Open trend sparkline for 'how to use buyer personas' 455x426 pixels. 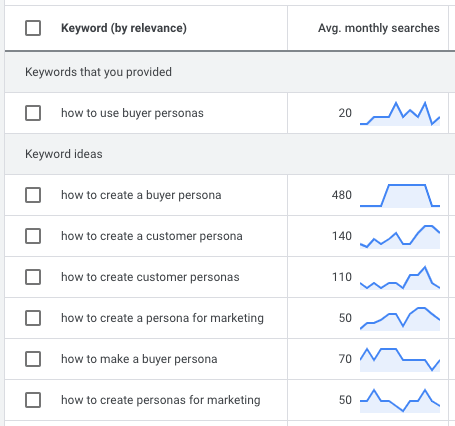[x=400, y=114]
